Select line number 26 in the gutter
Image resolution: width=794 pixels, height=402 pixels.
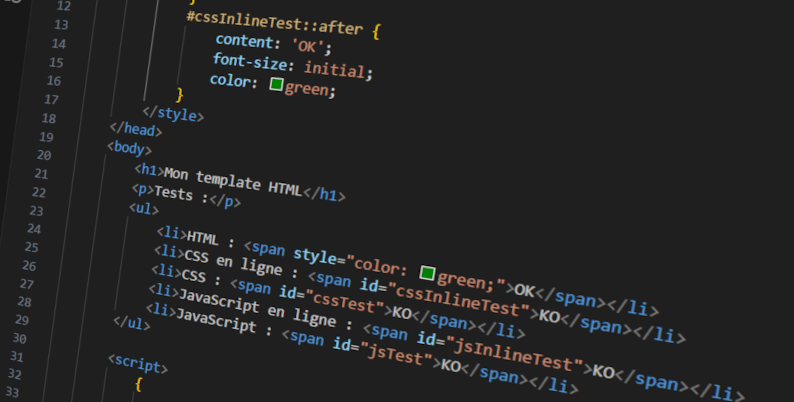(x=29, y=266)
